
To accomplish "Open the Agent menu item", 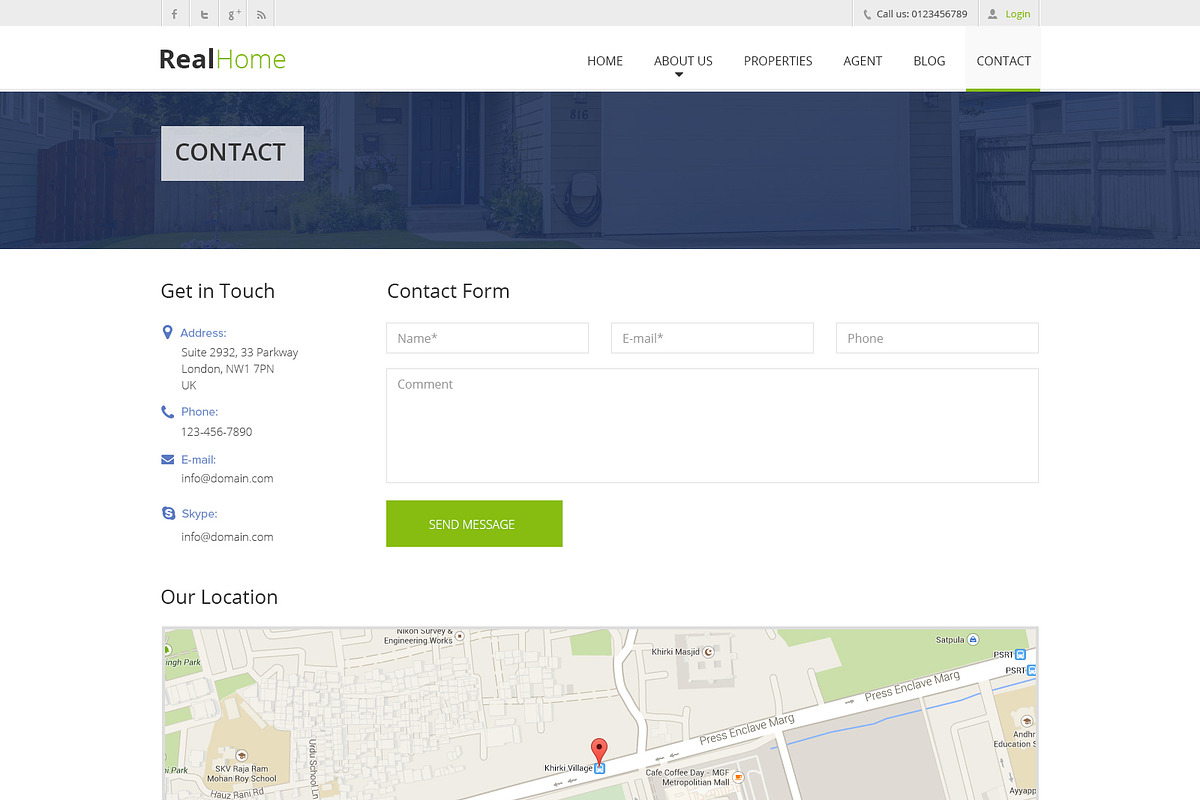I will pos(862,61).
